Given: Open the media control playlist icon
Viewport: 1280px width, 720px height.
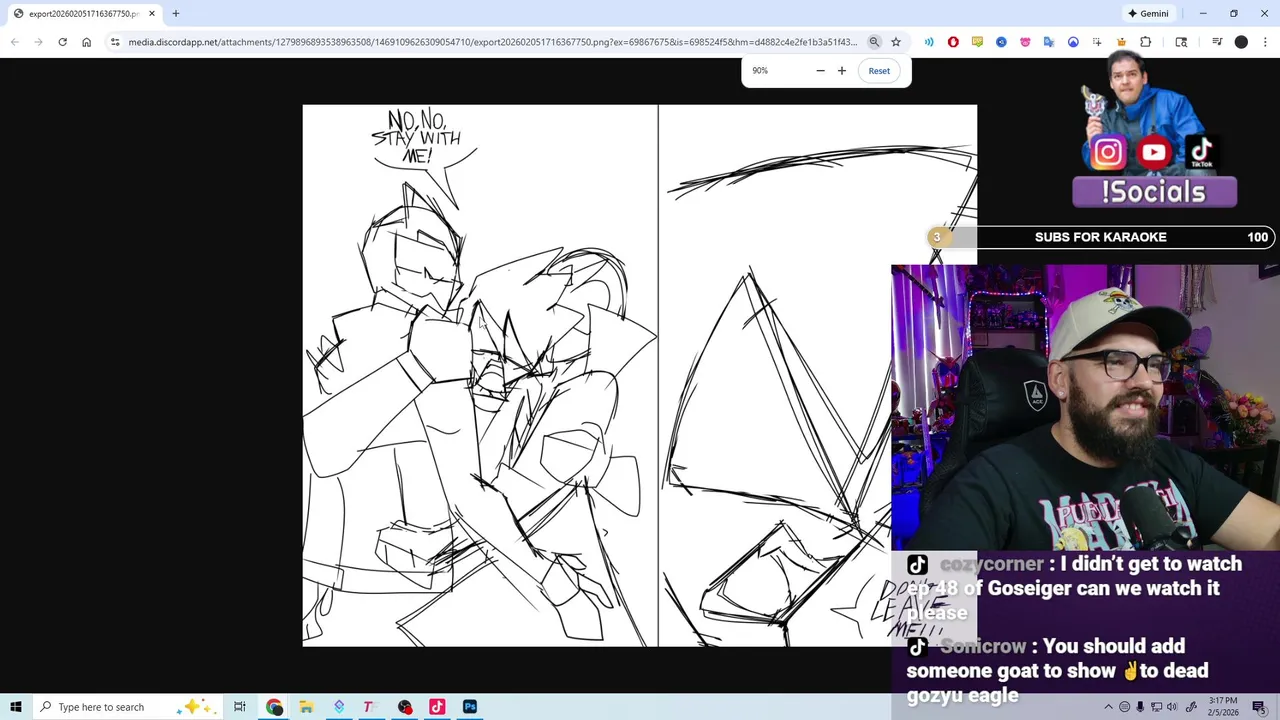Looking at the screenshot, I should coord(1217,42).
